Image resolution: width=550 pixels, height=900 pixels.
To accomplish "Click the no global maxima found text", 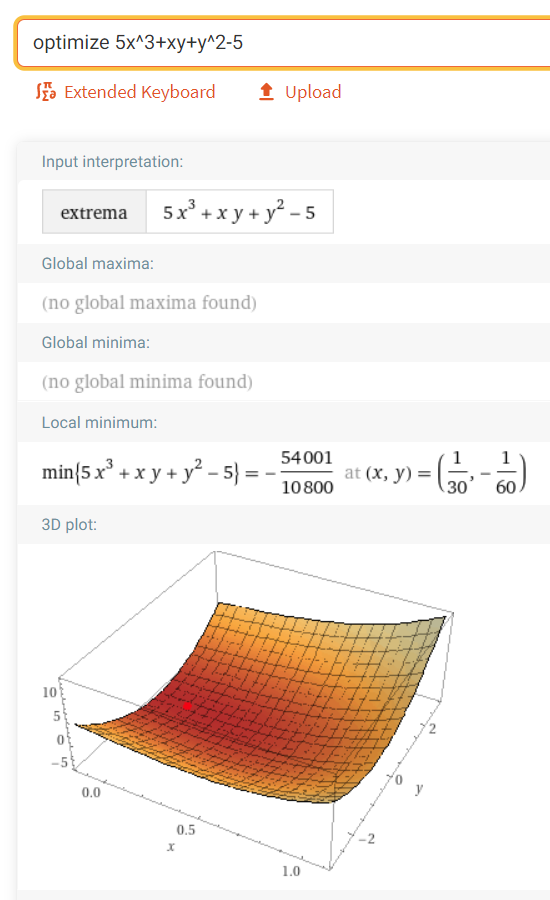I will (149, 302).
